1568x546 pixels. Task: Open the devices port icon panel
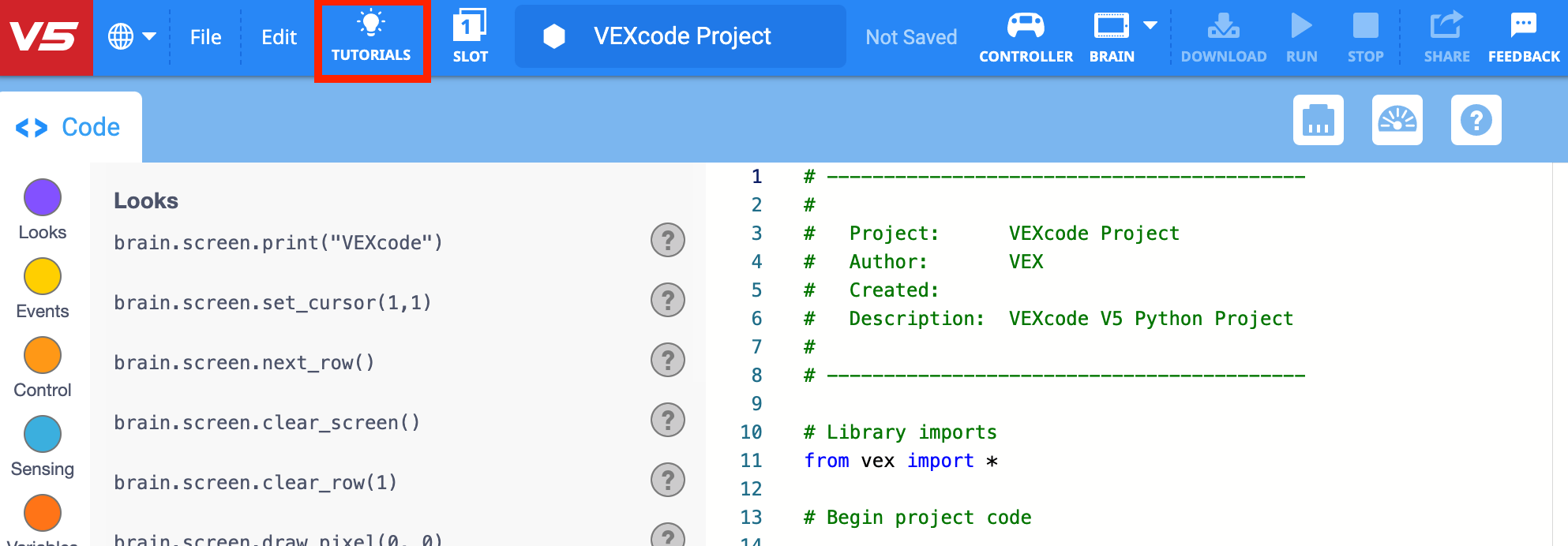click(x=1318, y=120)
